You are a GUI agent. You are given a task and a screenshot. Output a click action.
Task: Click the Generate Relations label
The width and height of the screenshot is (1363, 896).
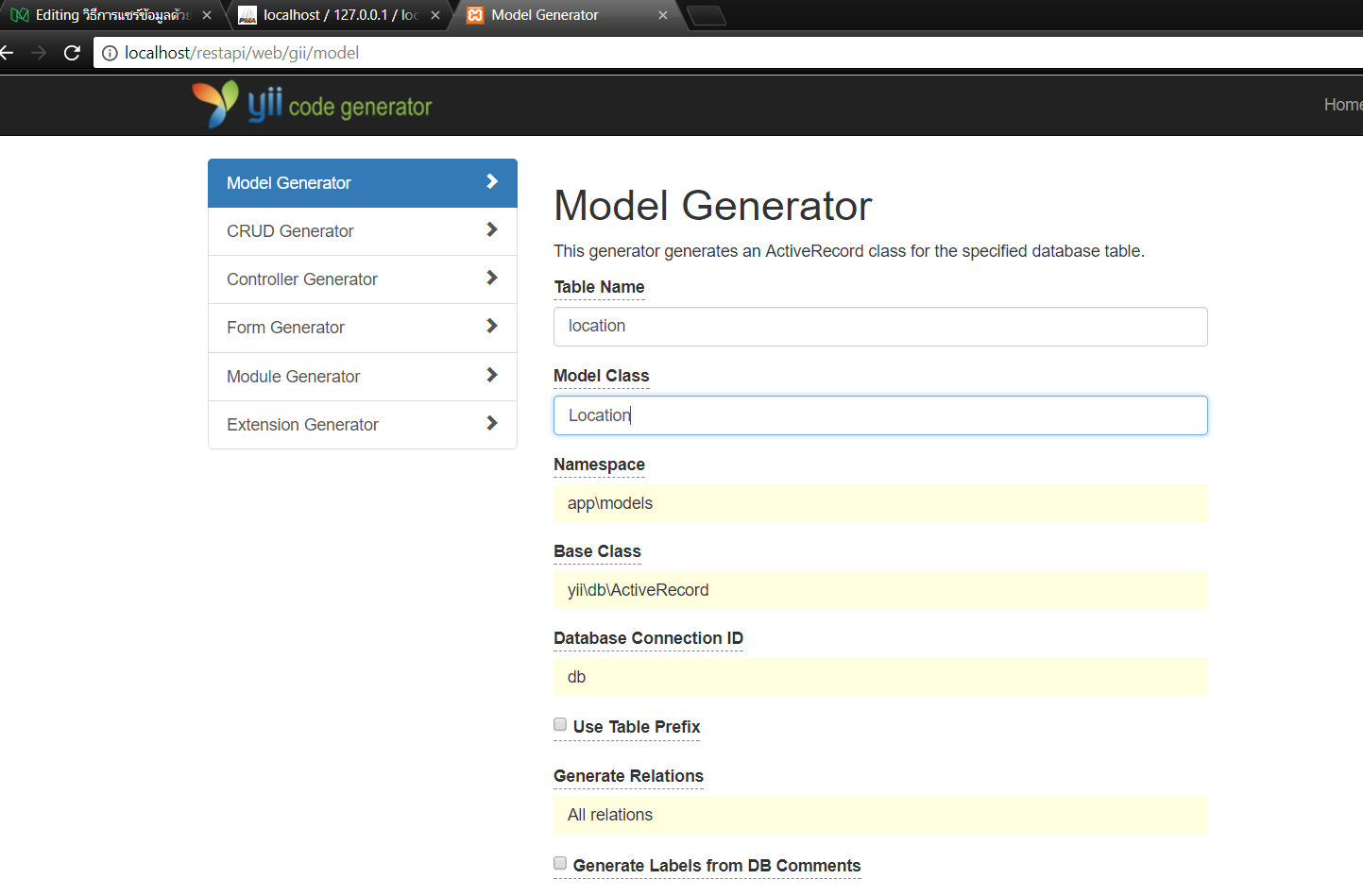(x=628, y=776)
